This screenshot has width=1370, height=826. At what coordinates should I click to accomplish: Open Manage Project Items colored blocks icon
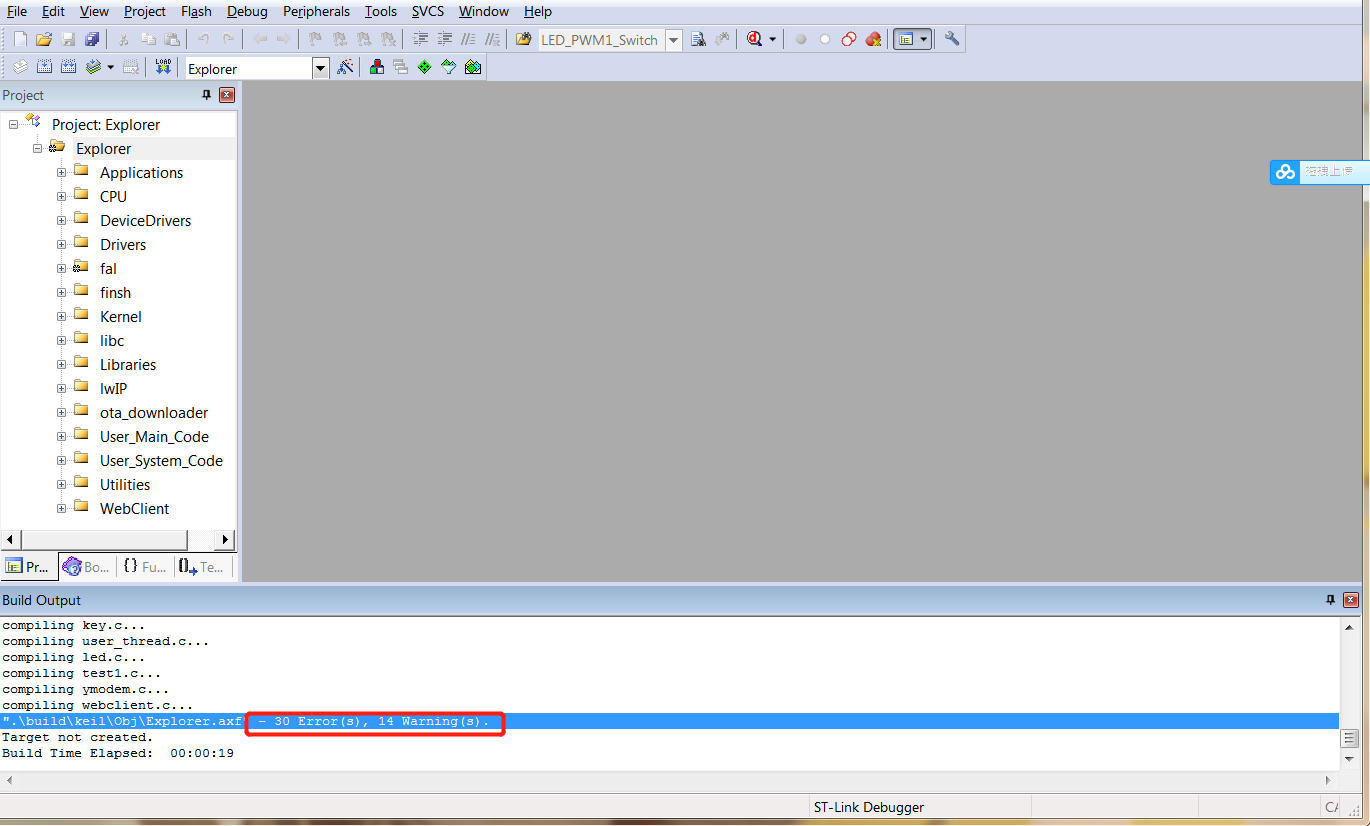[x=376, y=67]
